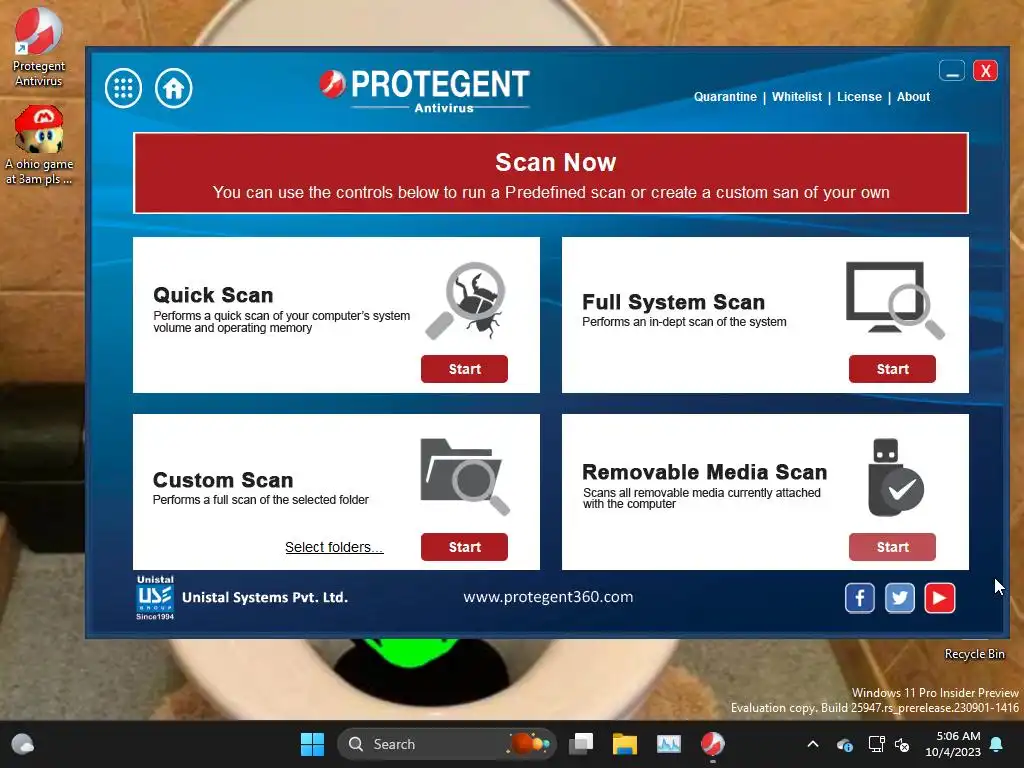
Task: Click the Quick Scan title text
Action: 213,295
